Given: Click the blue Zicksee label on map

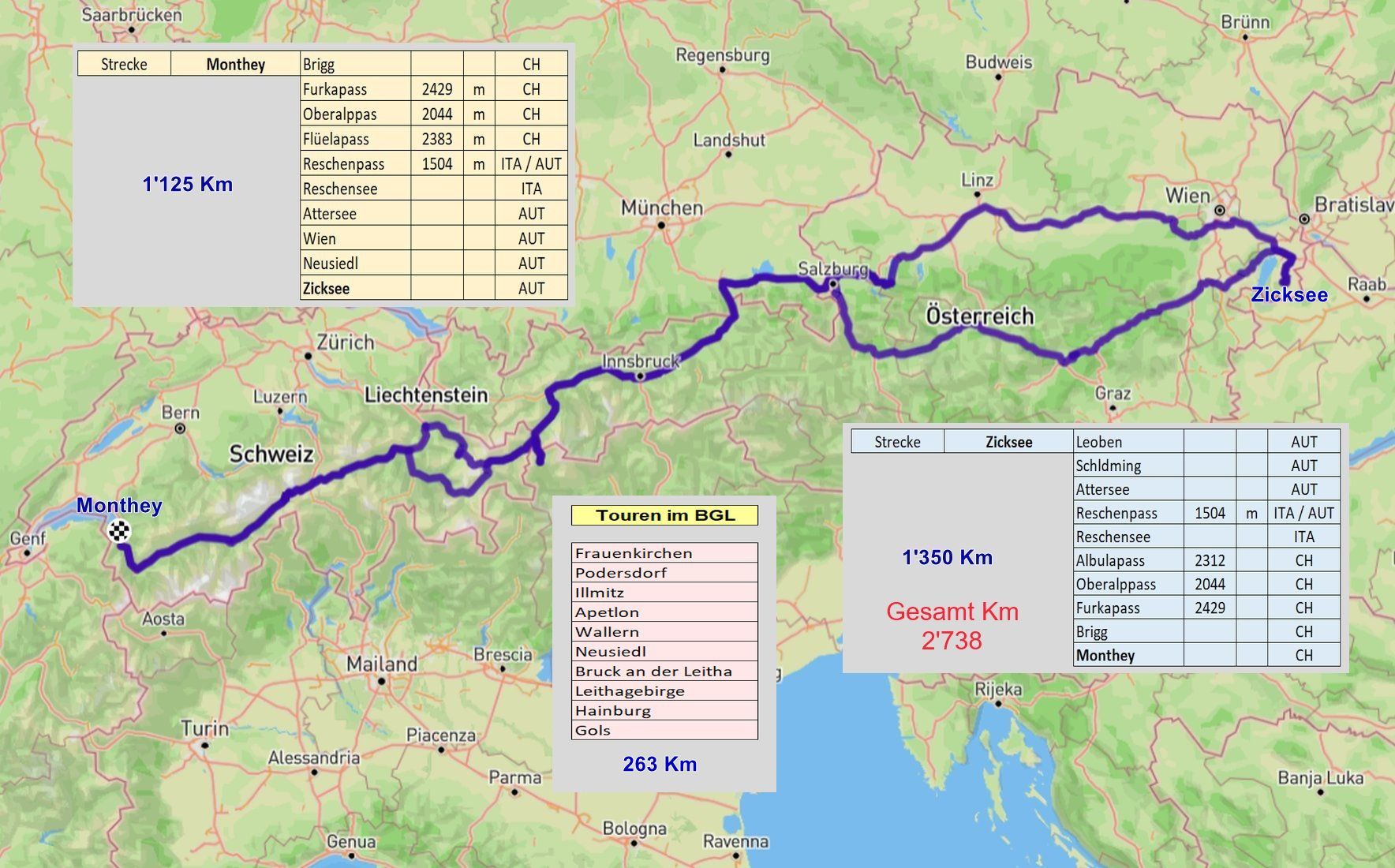Looking at the screenshot, I should coord(1289,295).
